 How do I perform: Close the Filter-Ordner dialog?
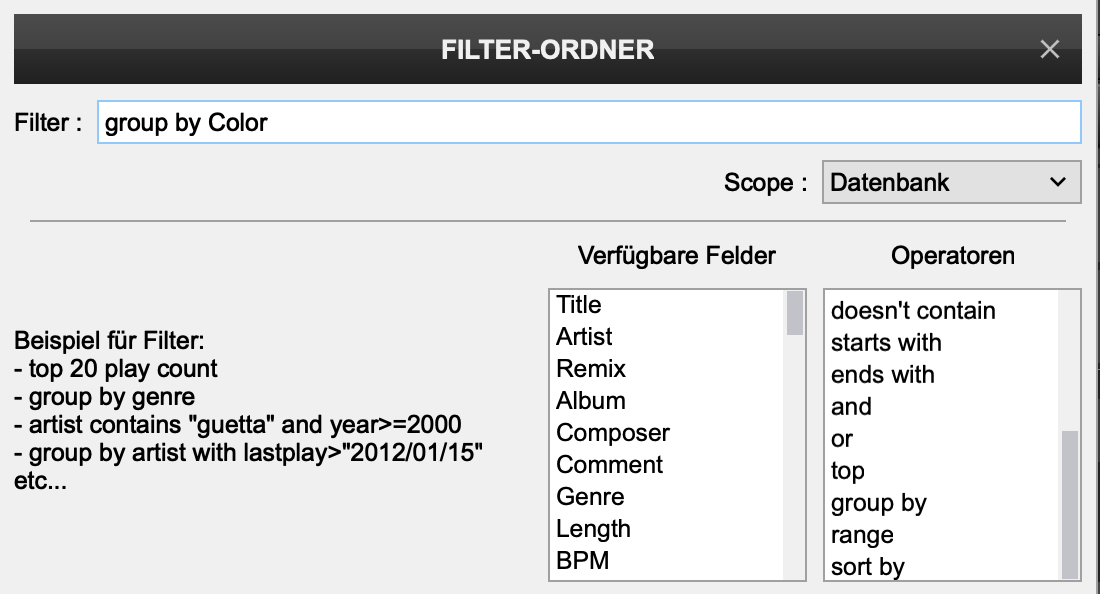point(1049,49)
